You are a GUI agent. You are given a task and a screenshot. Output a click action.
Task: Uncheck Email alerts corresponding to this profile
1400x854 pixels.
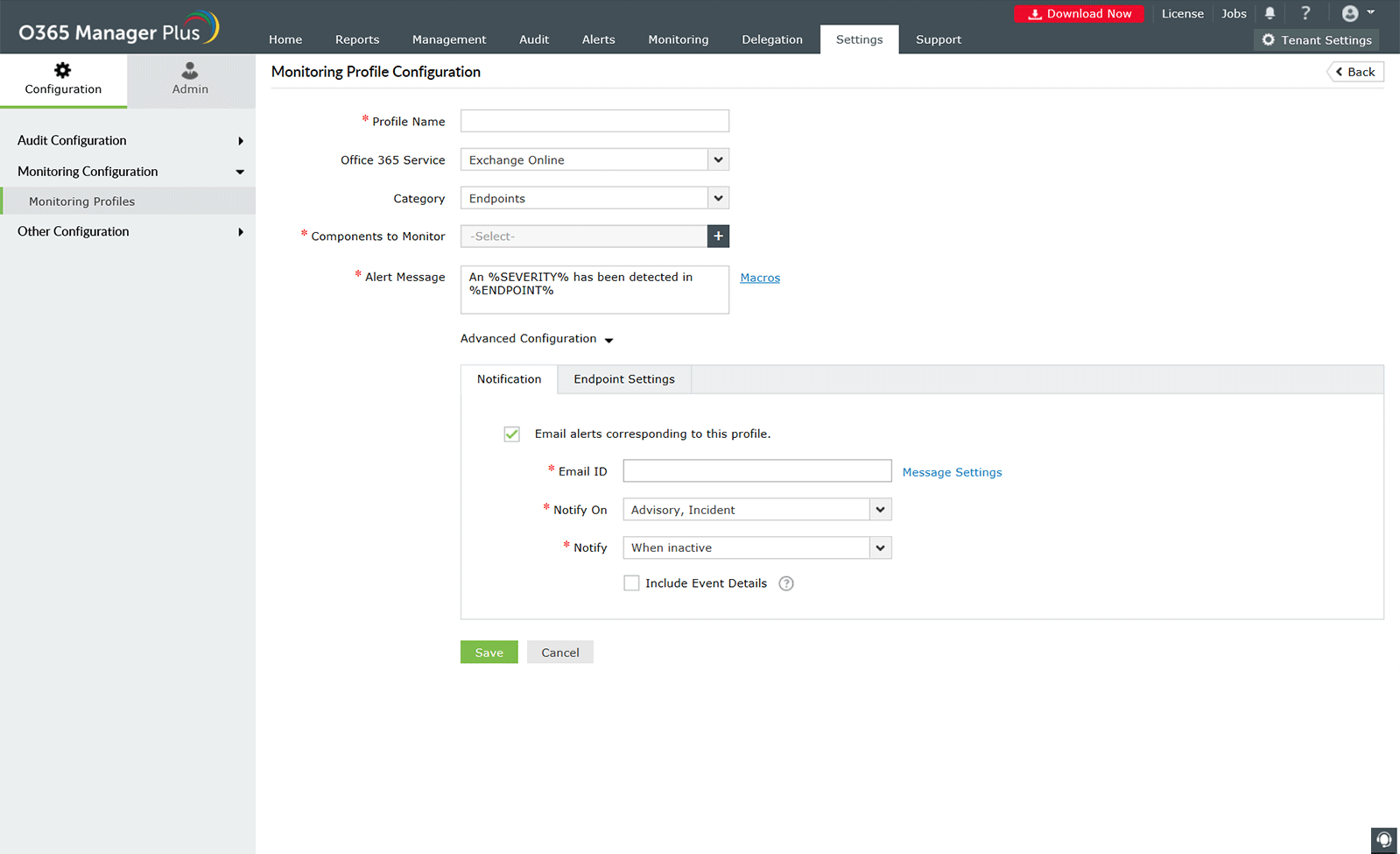tap(512, 434)
